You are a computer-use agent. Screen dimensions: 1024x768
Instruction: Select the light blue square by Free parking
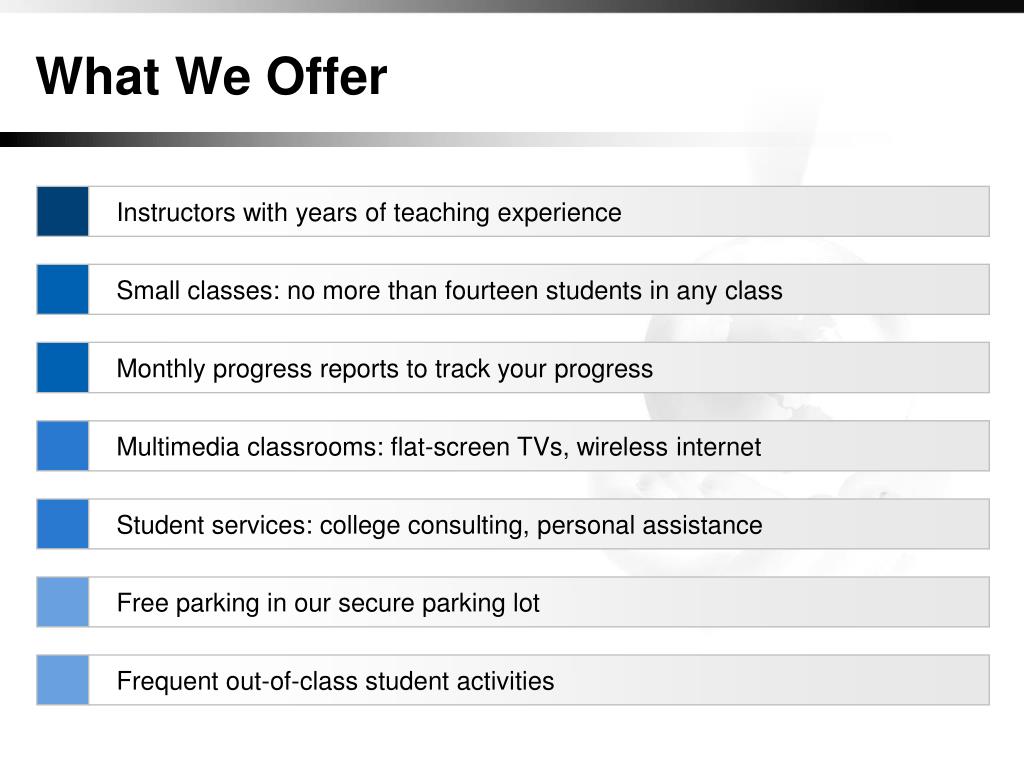pos(63,601)
